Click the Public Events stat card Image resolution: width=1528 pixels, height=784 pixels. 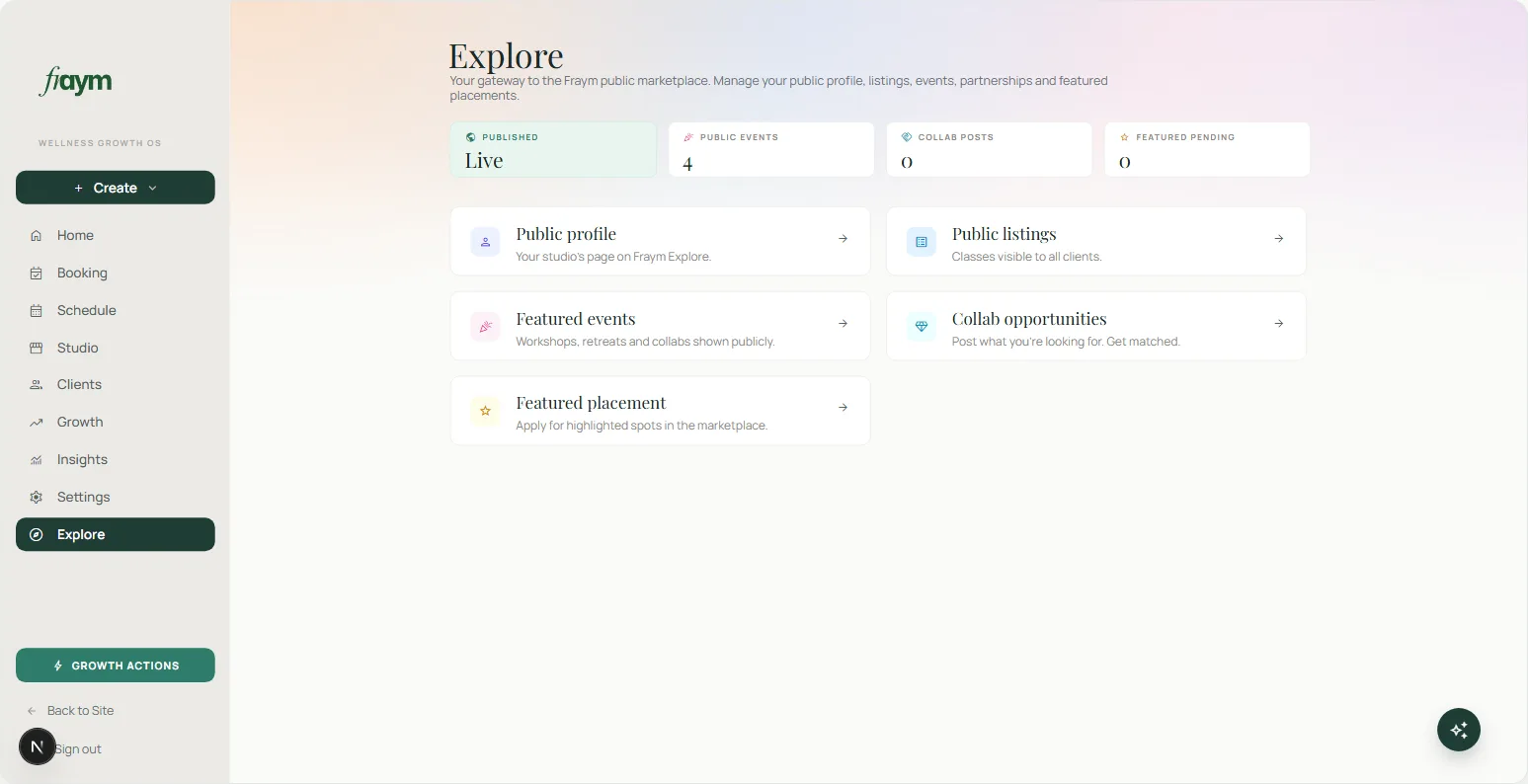771,150
